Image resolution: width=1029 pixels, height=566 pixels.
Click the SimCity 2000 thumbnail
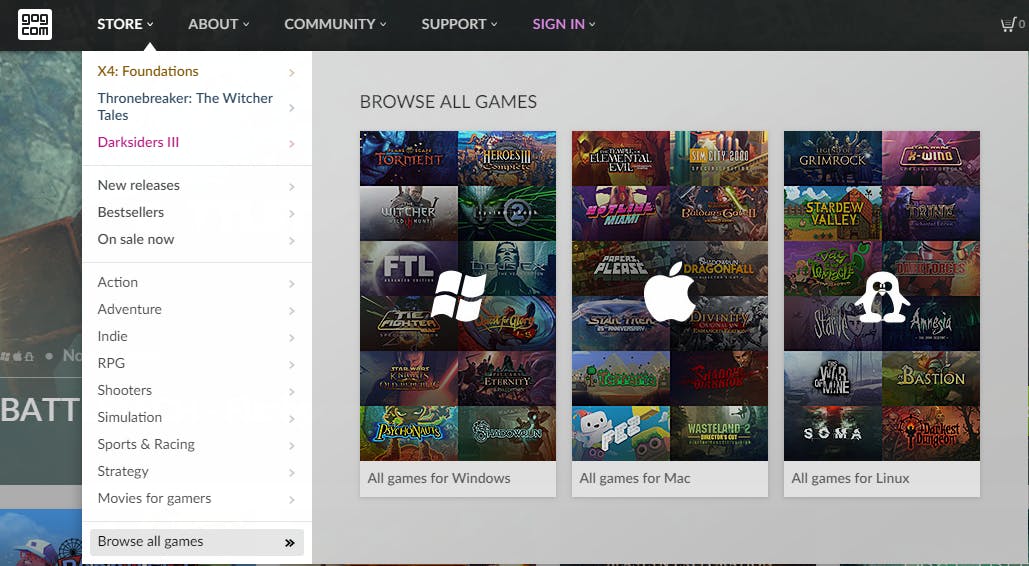tap(719, 158)
